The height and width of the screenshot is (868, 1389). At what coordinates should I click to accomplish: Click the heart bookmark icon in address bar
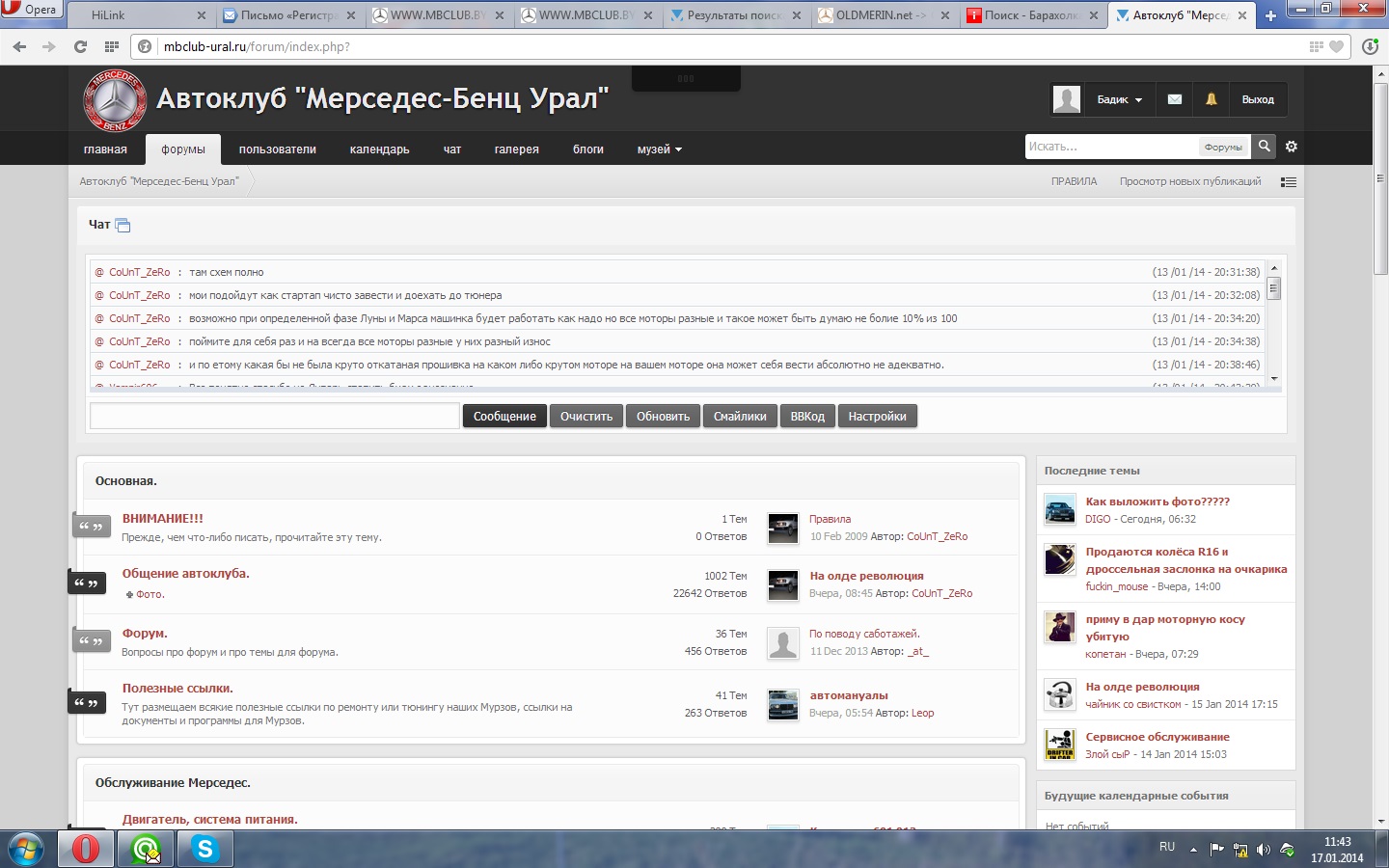(1337, 46)
